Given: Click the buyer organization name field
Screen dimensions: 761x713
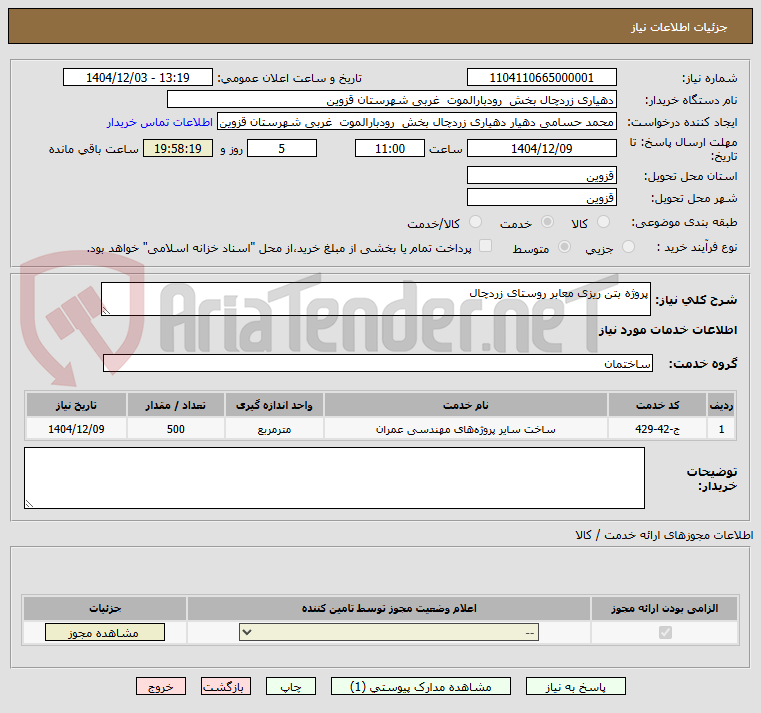Looking at the screenshot, I should click(392, 99).
